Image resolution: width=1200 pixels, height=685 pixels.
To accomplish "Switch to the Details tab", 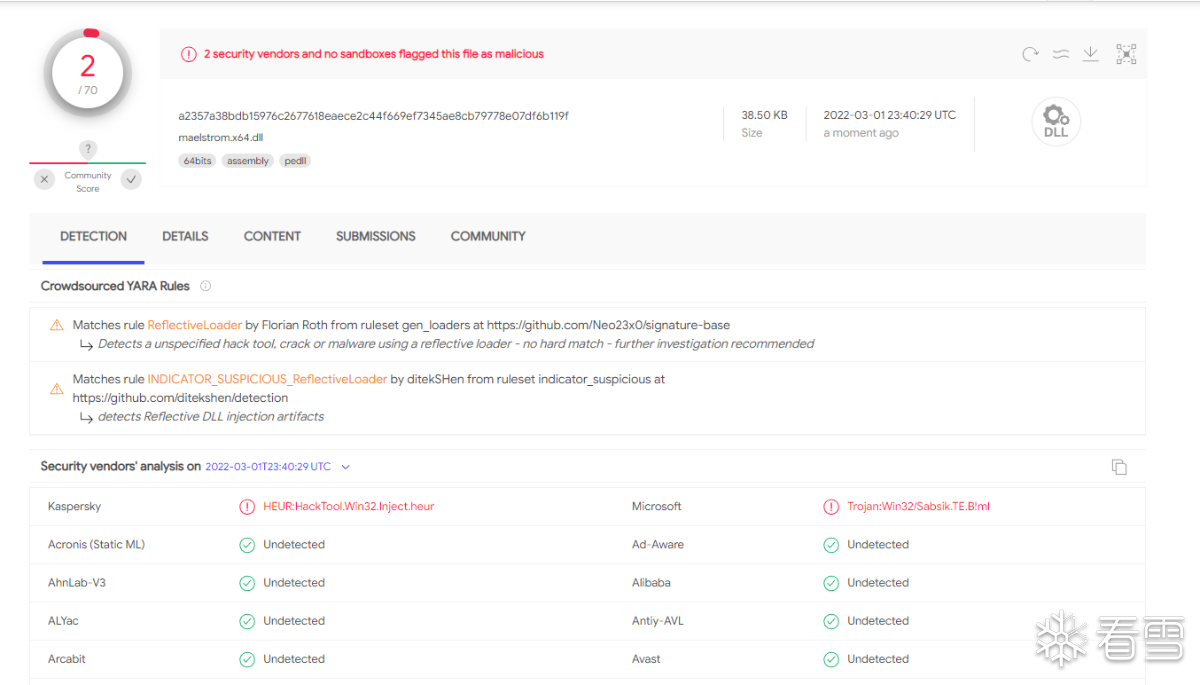I will pos(185,236).
